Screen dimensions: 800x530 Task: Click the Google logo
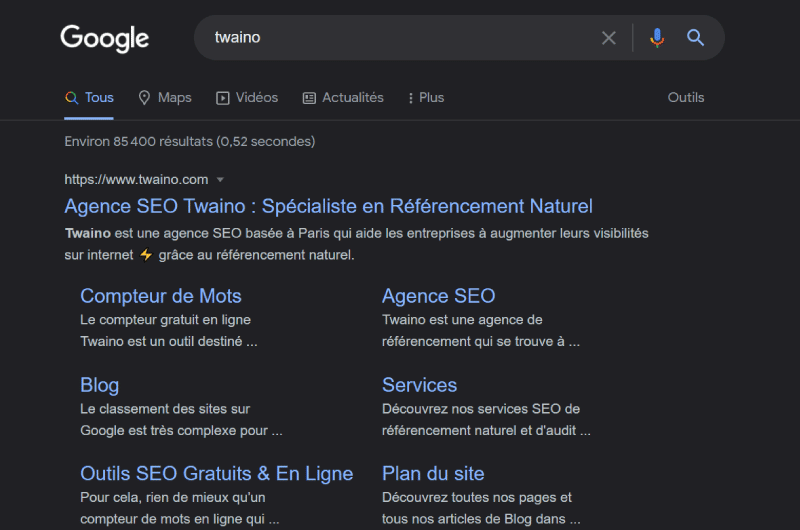pyautogui.click(x=105, y=38)
